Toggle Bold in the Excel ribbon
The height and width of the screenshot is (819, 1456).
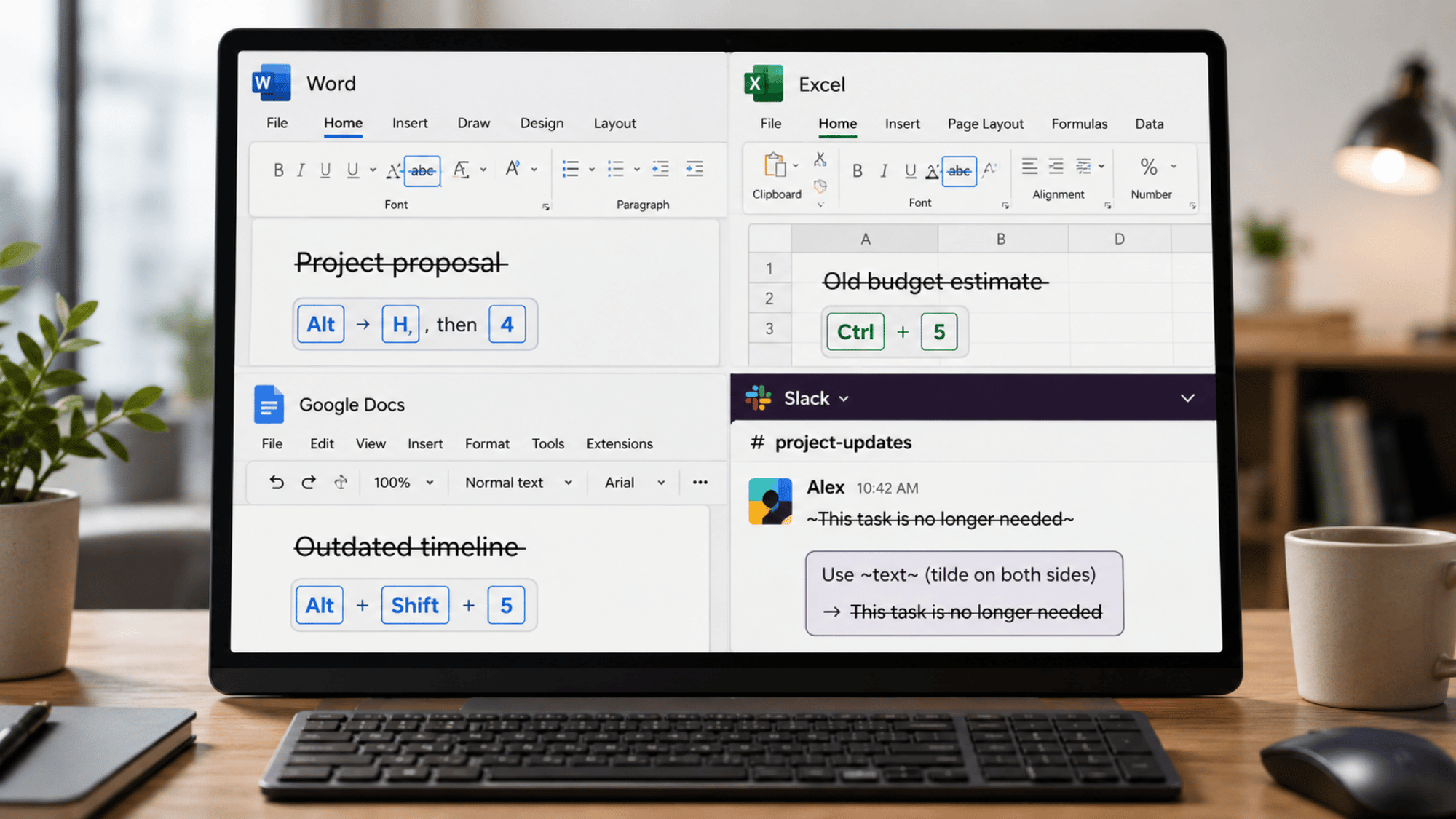tap(858, 171)
